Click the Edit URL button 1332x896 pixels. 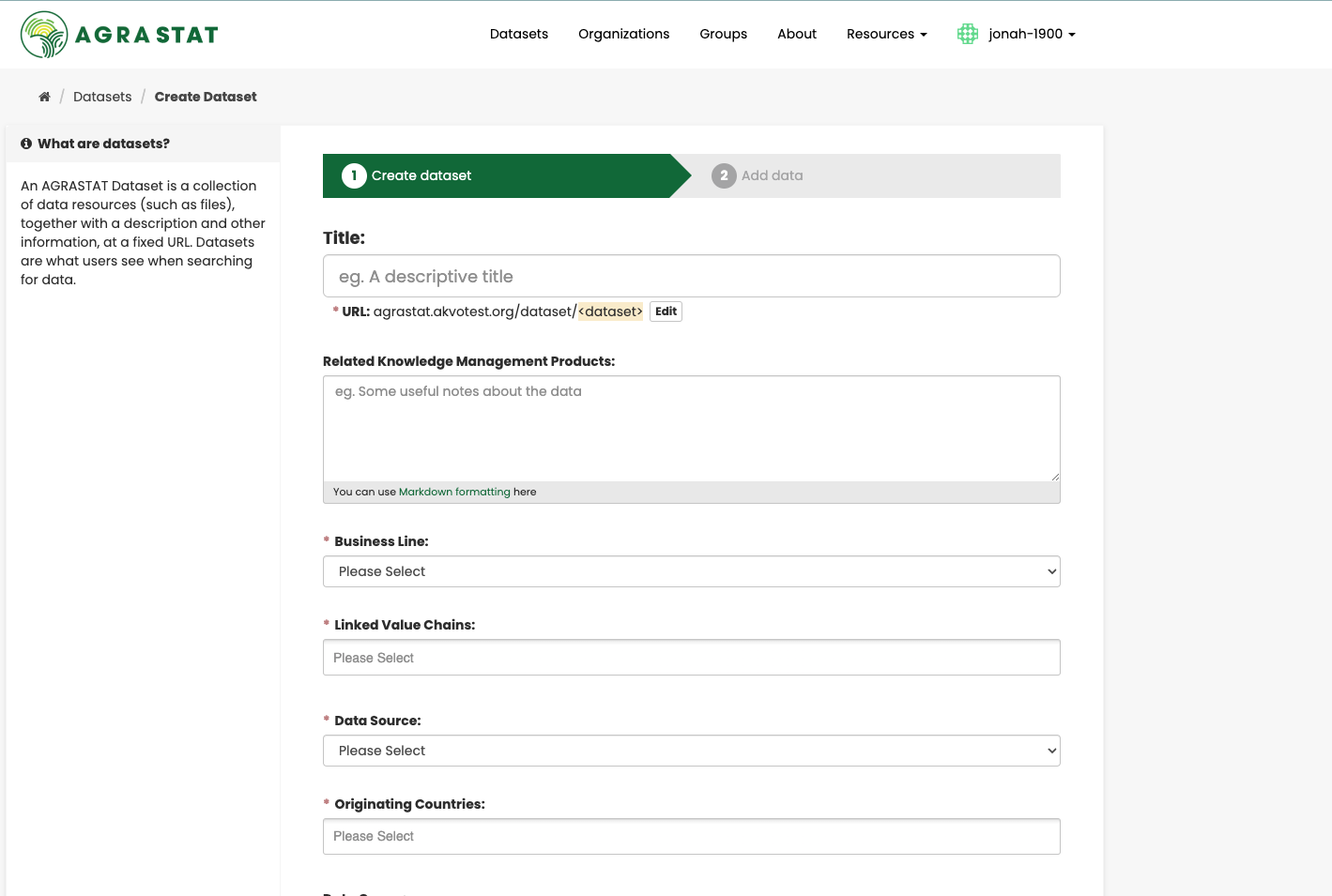click(666, 311)
